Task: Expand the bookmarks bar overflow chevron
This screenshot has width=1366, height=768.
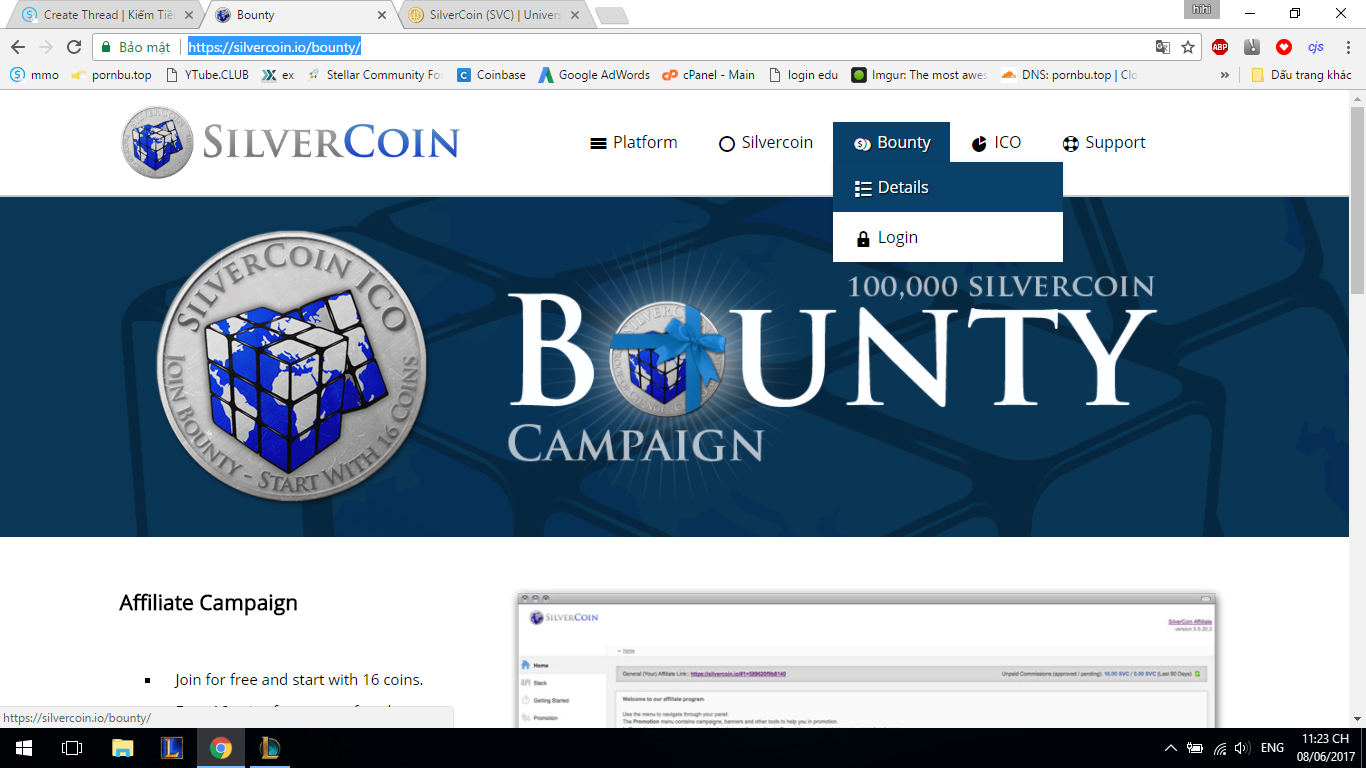Action: tap(1225, 75)
